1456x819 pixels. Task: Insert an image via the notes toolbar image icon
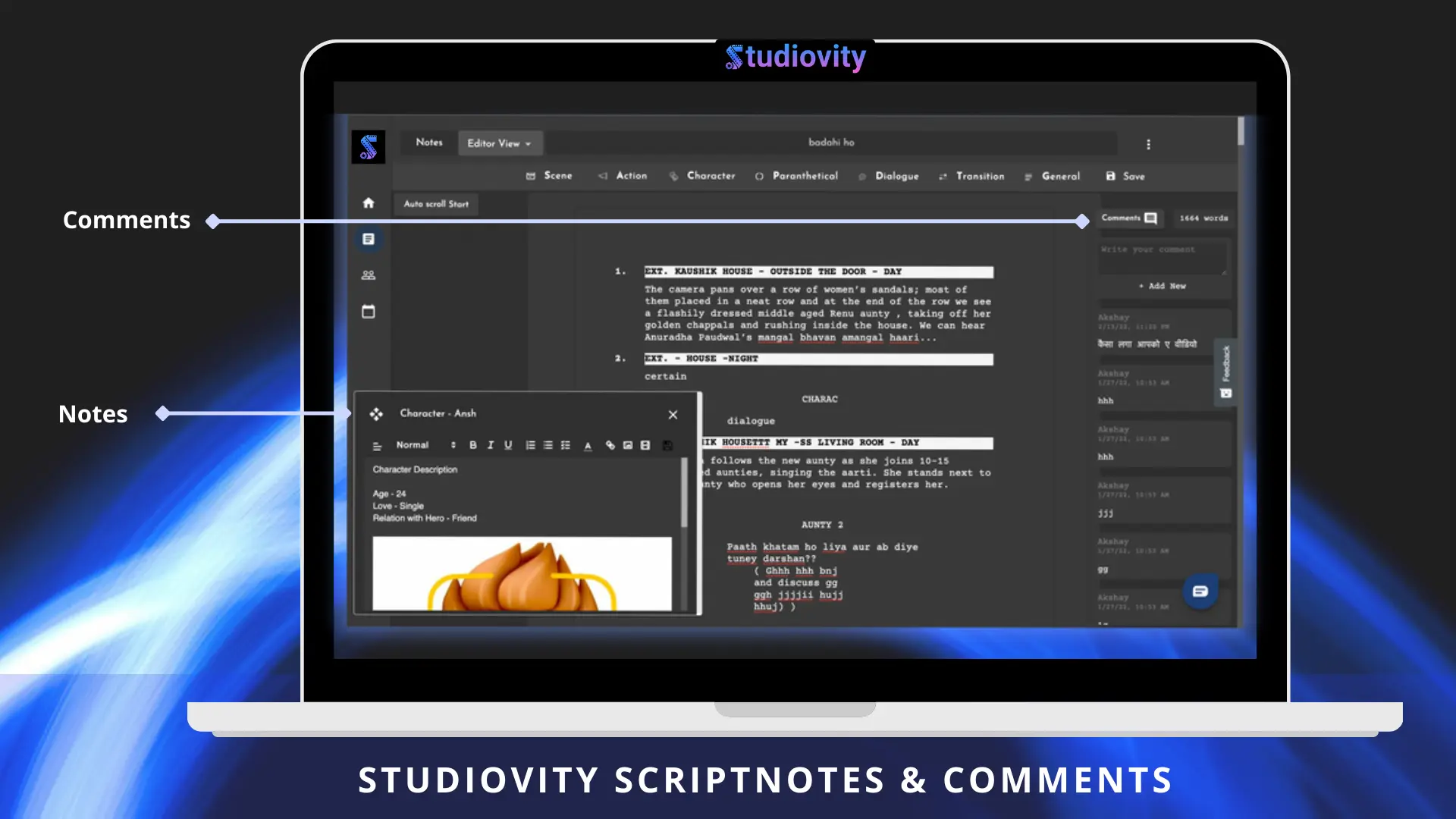627,445
